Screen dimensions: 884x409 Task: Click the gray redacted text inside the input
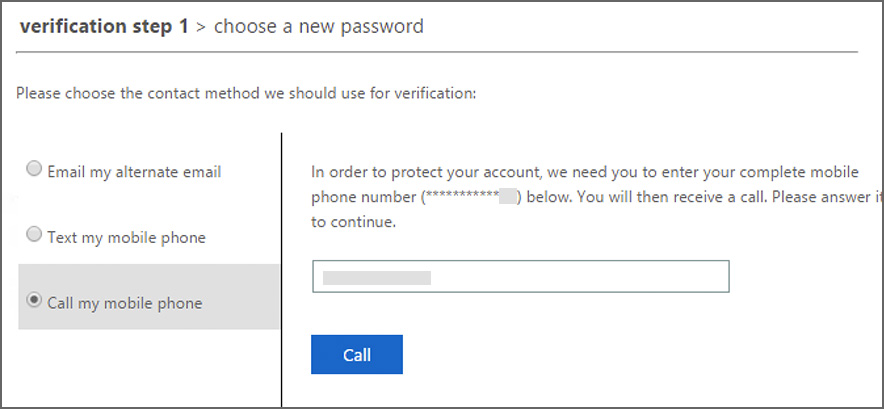click(376, 277)
